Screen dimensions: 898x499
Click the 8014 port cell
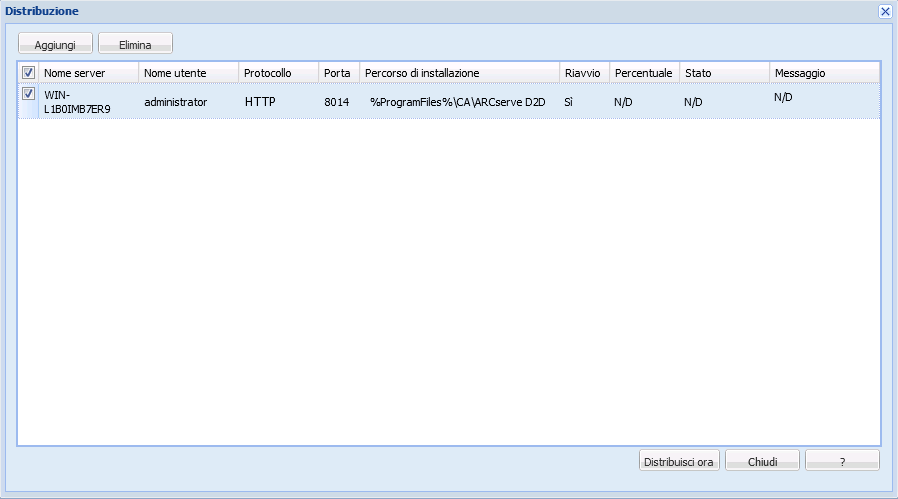click(x=339, y=101)
